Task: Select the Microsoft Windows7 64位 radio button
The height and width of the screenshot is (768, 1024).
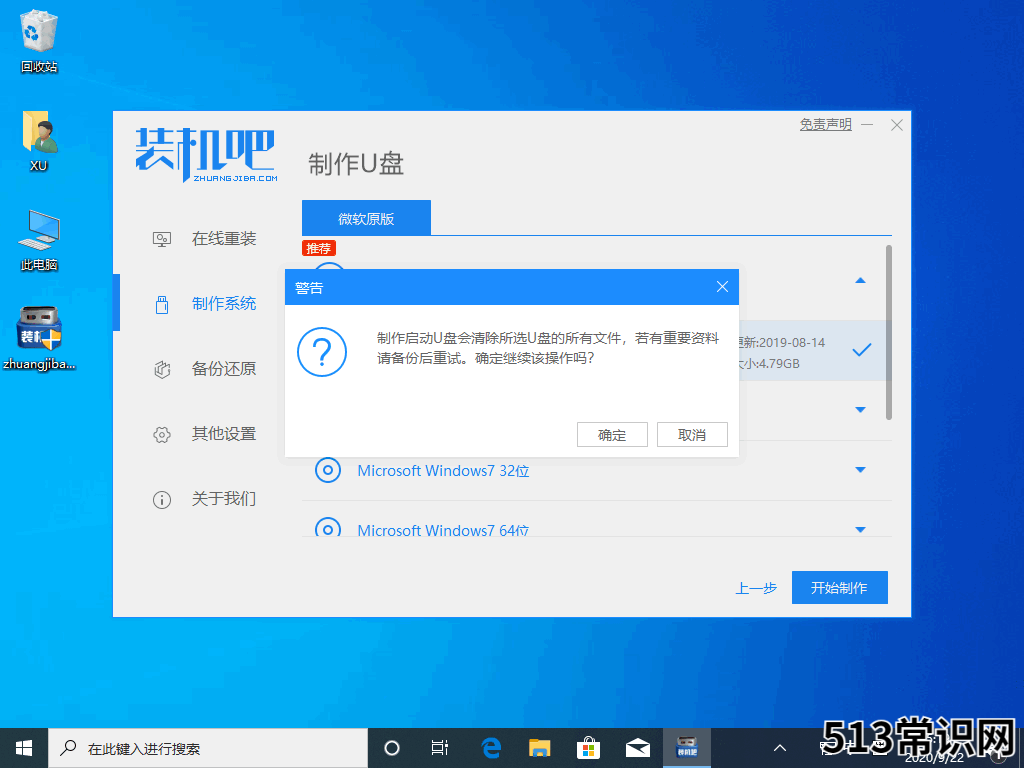Action: point(328,528)
